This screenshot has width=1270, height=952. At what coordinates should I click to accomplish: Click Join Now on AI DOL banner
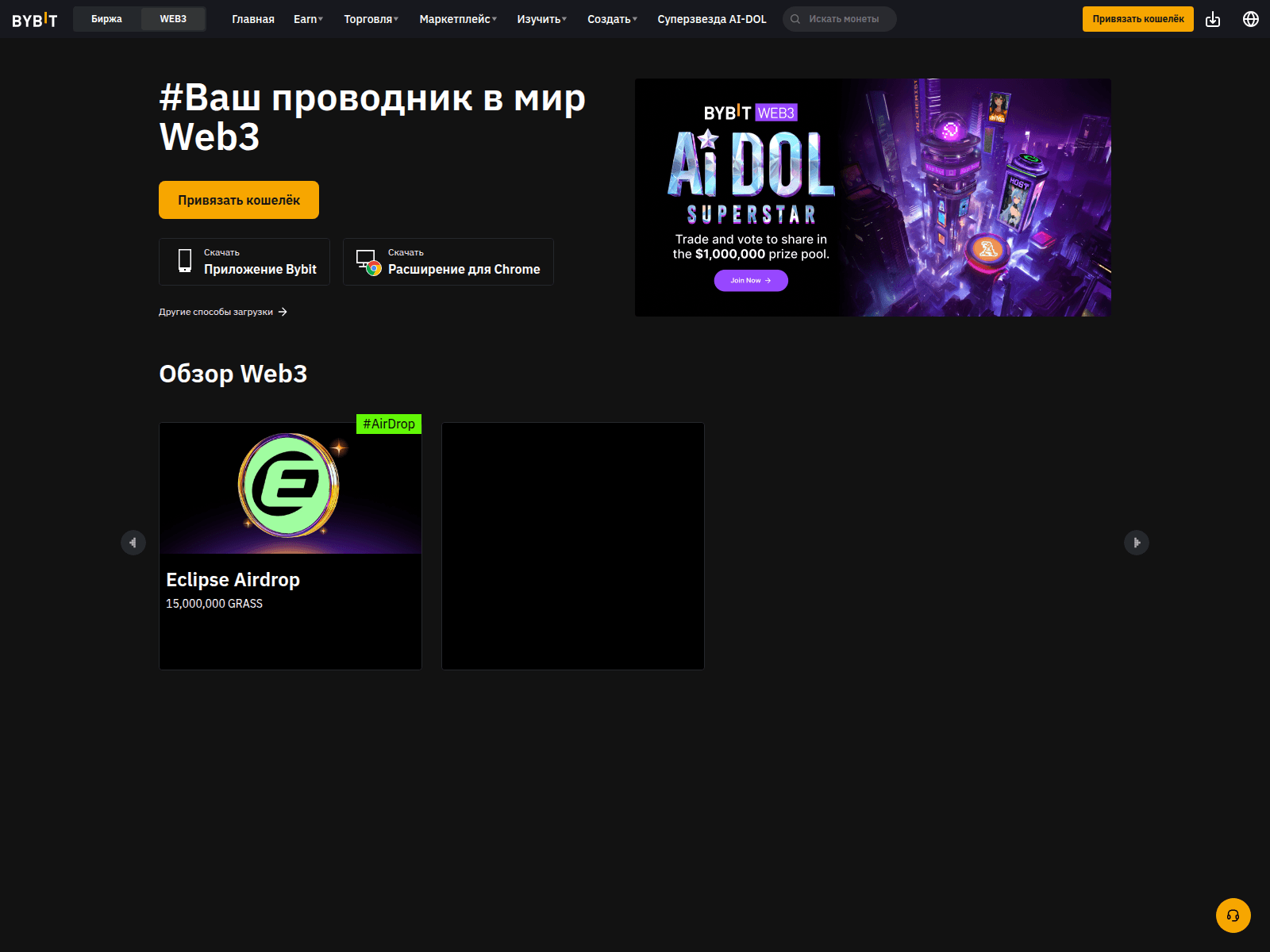coord(751,281)
